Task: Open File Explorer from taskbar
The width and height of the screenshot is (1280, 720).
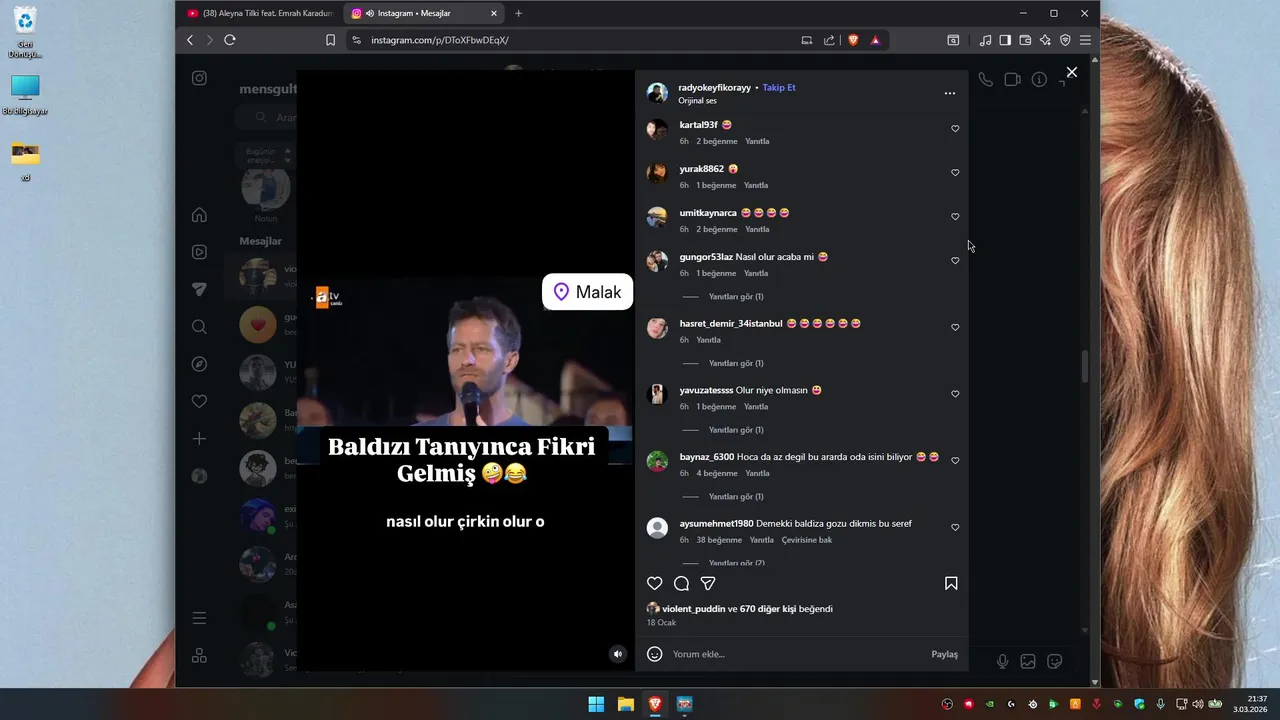Action: (x=625, y=704)
